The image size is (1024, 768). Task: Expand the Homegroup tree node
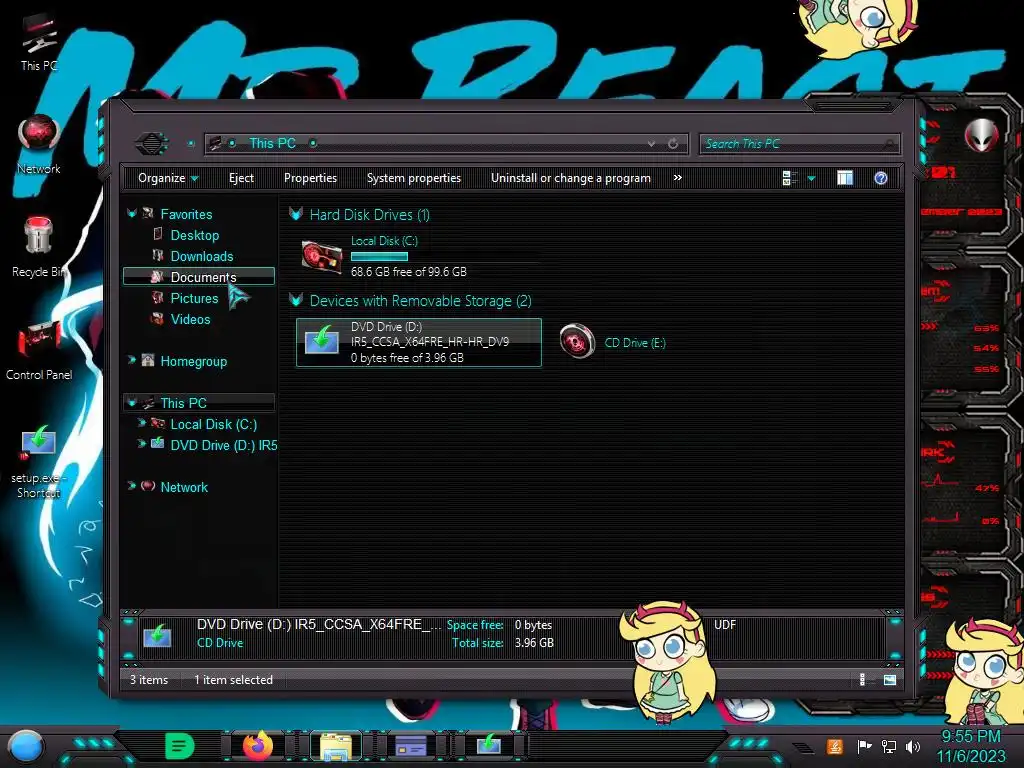coord(131,360)
